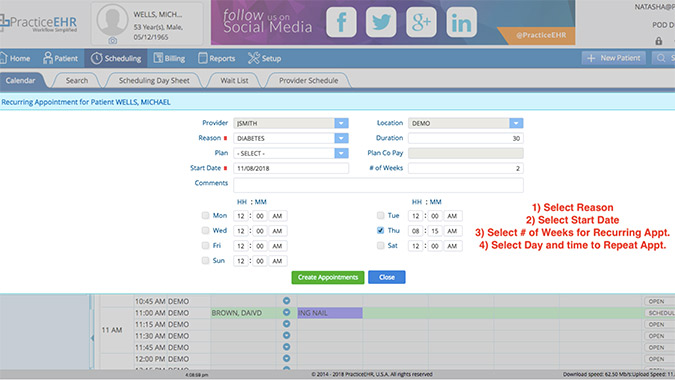
Task: Click the add icon on 11:15 AM row
Action: (286, 324)
